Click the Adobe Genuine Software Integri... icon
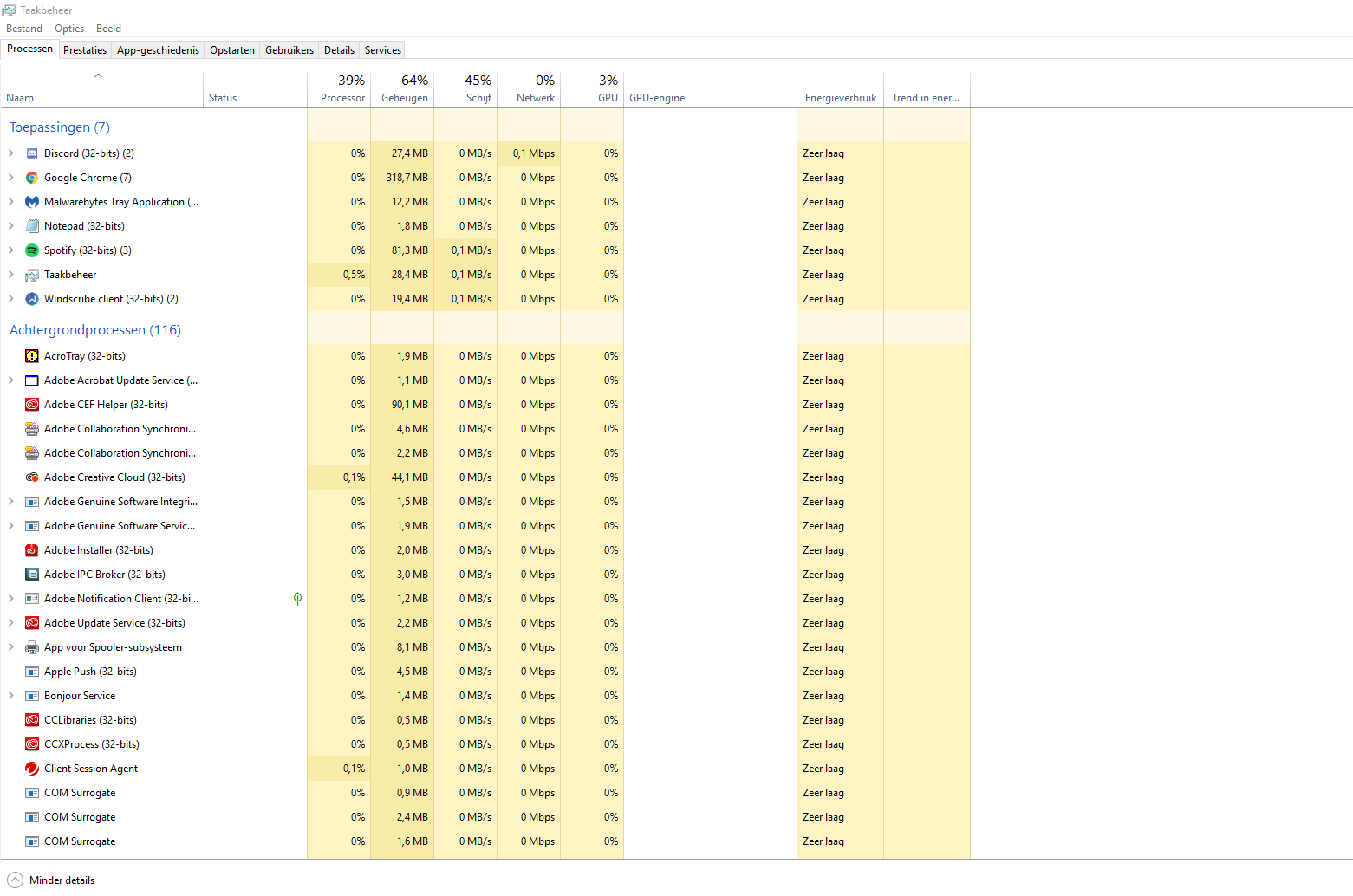This screenshot has width=1353, height=896. (x=32, y=502)
